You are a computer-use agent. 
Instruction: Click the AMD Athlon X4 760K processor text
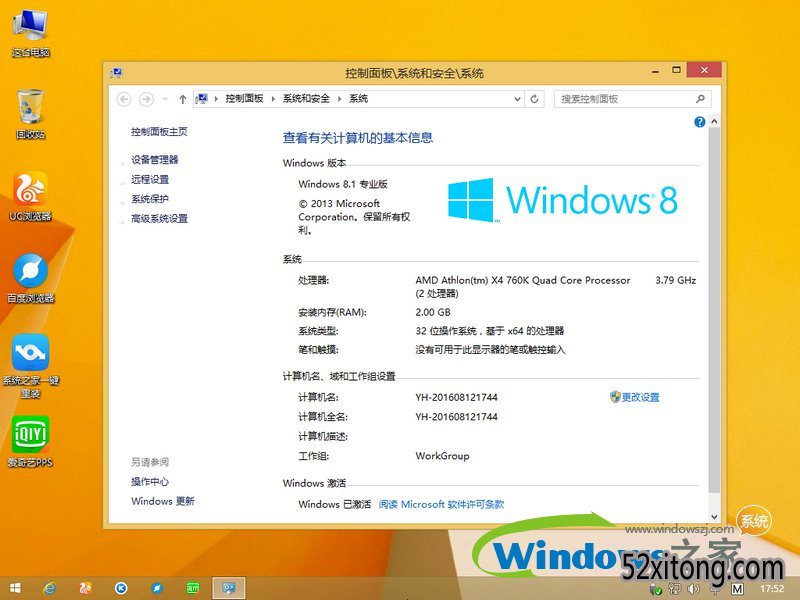click(523, 280)
